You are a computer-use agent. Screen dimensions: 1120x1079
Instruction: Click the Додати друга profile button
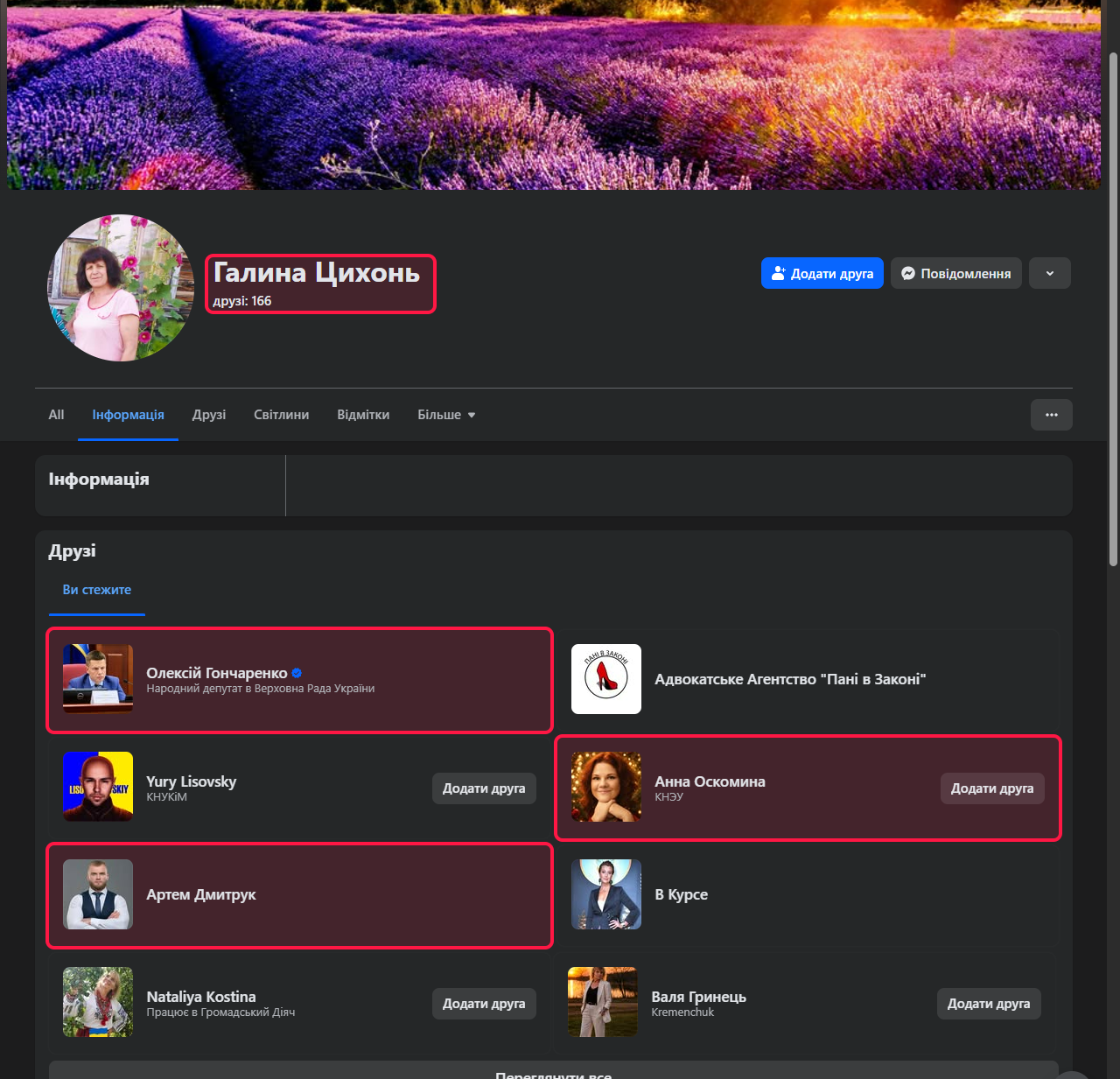pos(822,273)
